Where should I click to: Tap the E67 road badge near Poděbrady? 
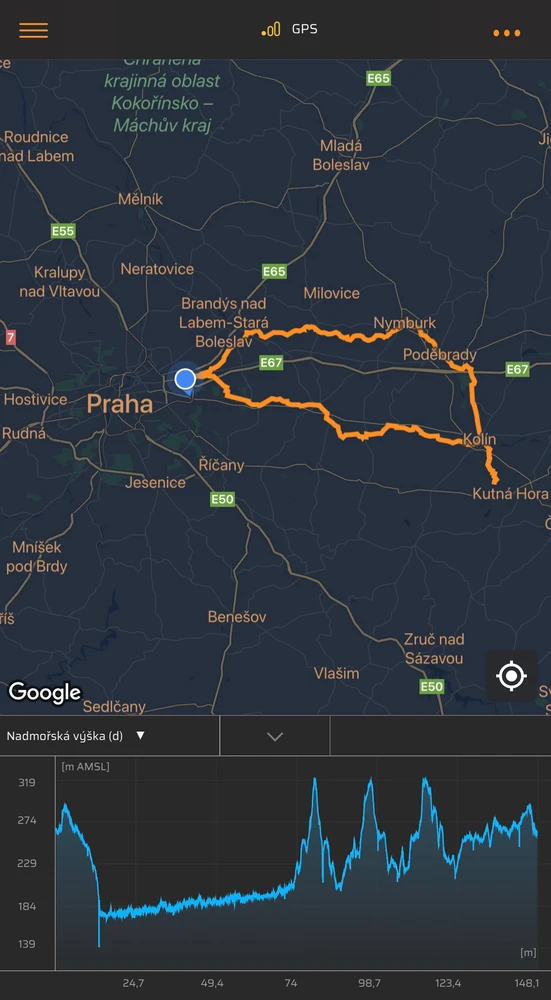click(x=517, y=369)
